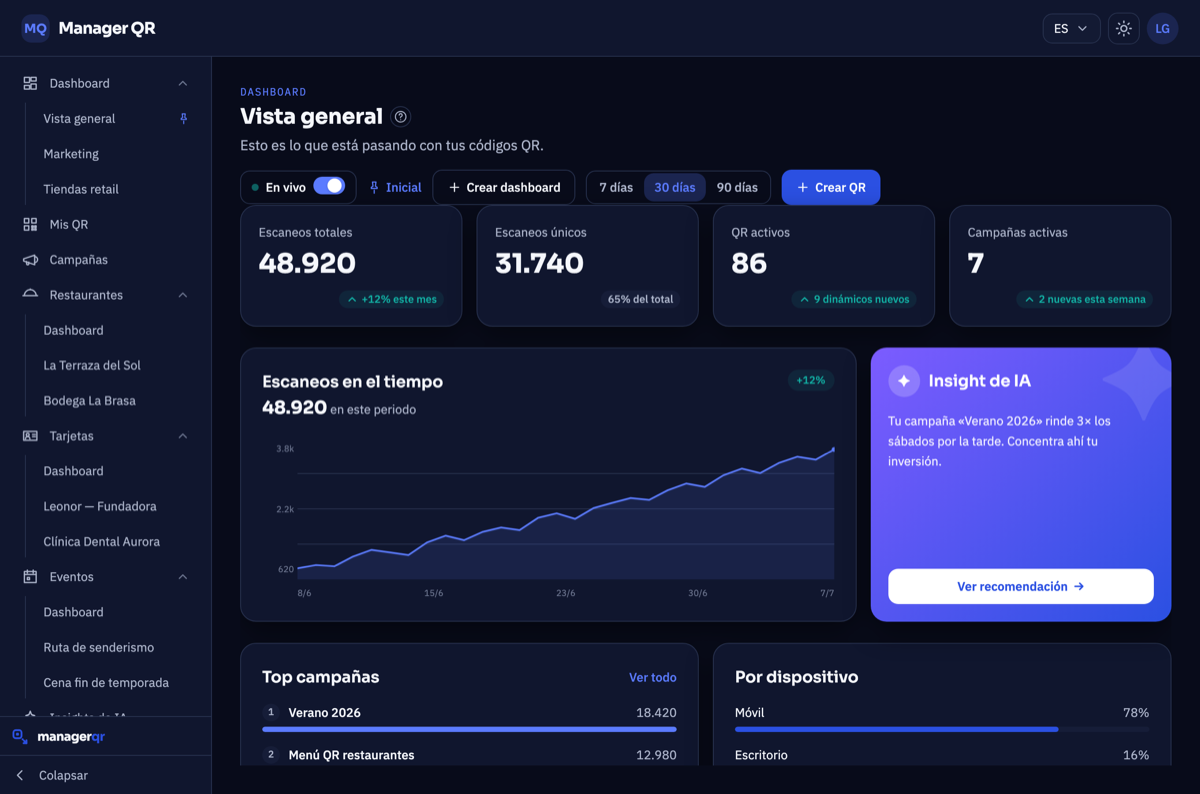Click the Escaneos únicos card
This screenshot has height=794, width=1200.
click(x=587, y=266)
